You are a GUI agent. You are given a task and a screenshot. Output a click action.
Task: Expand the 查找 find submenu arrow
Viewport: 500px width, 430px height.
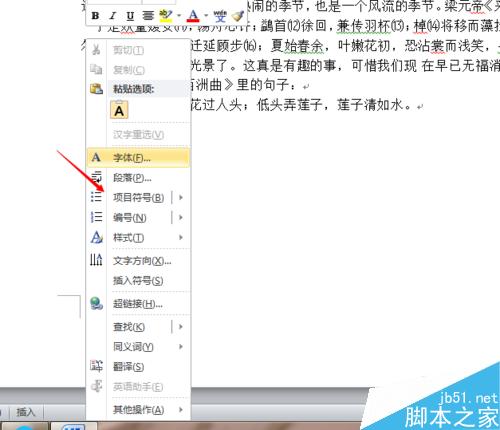pyautogui.click(x=181, y=327)
